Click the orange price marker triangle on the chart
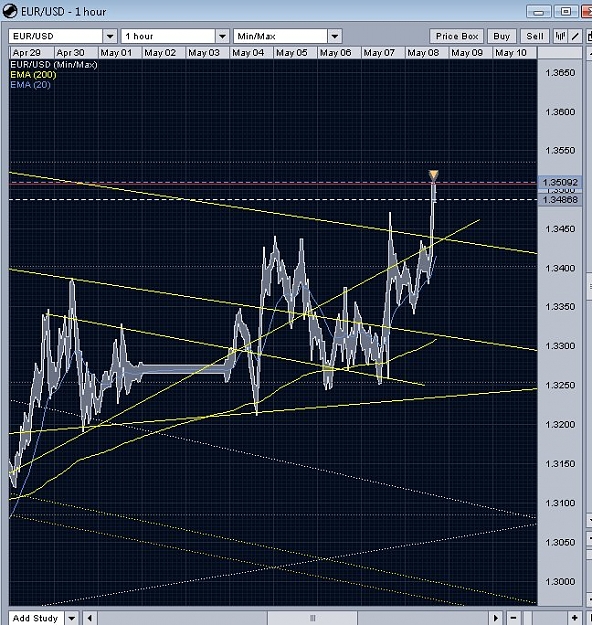Image resolution: width=592 pixels, height=625 pixels. click(x=433, y=175)
